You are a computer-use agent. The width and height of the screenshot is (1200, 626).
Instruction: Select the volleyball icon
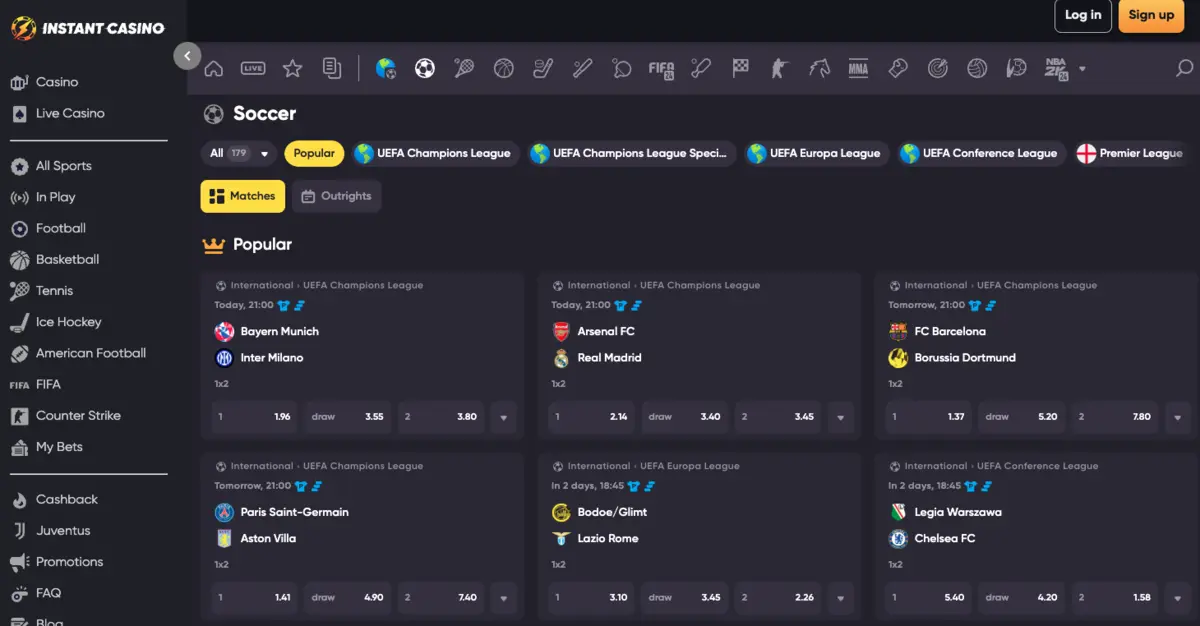[977, 69]
